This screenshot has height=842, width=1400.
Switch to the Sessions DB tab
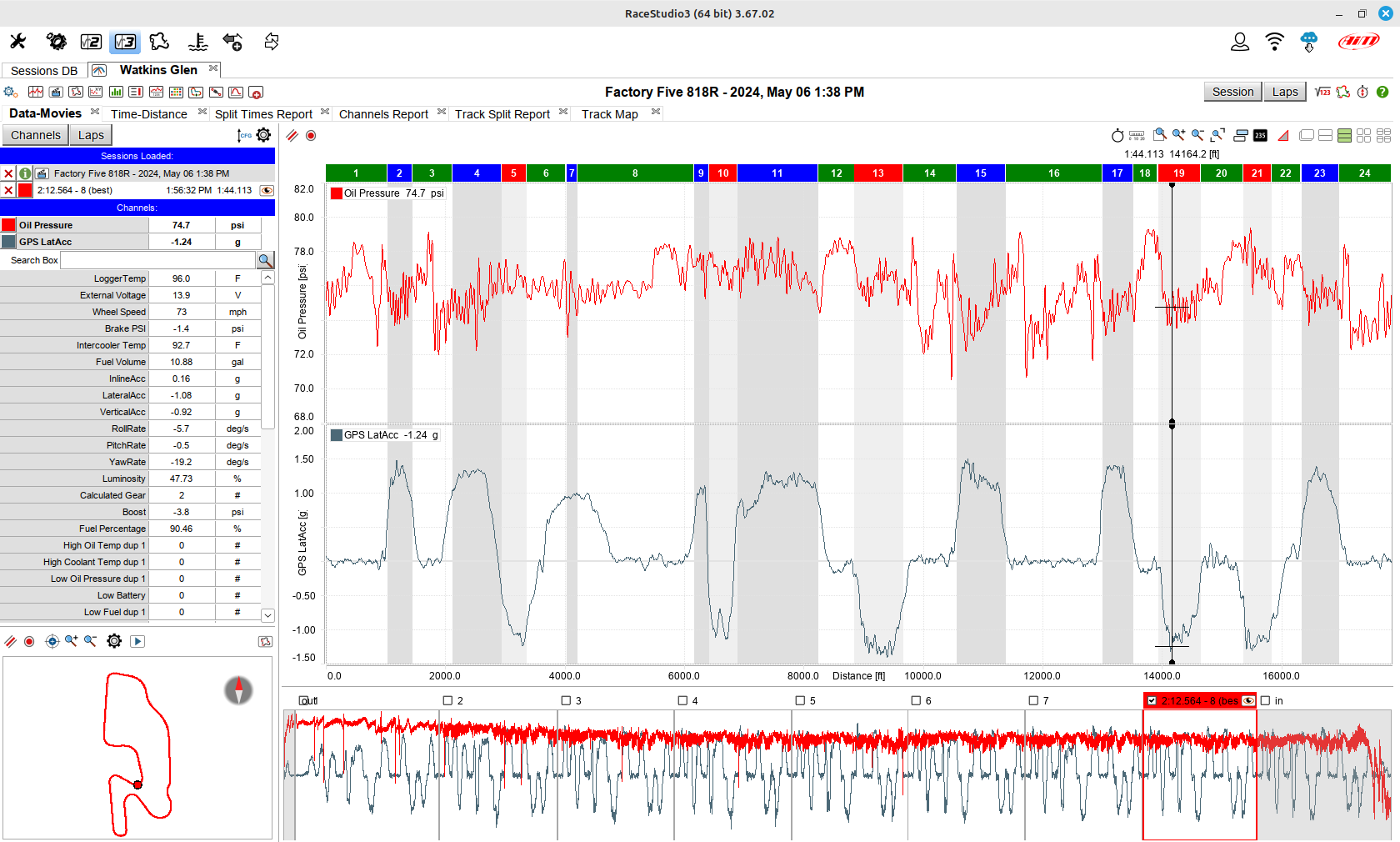(44, 71)
